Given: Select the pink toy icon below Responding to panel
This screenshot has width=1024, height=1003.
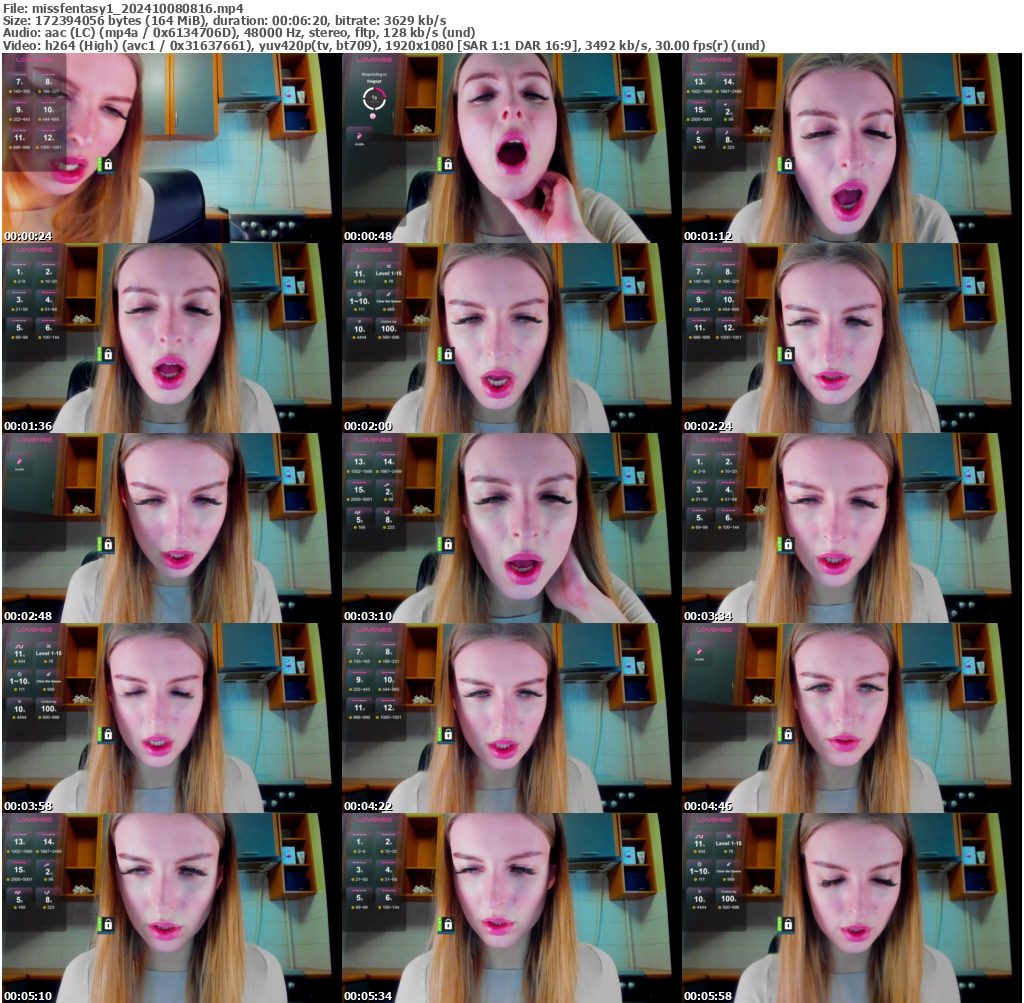Looking at the screenshot, I should [x=360, y=136].
